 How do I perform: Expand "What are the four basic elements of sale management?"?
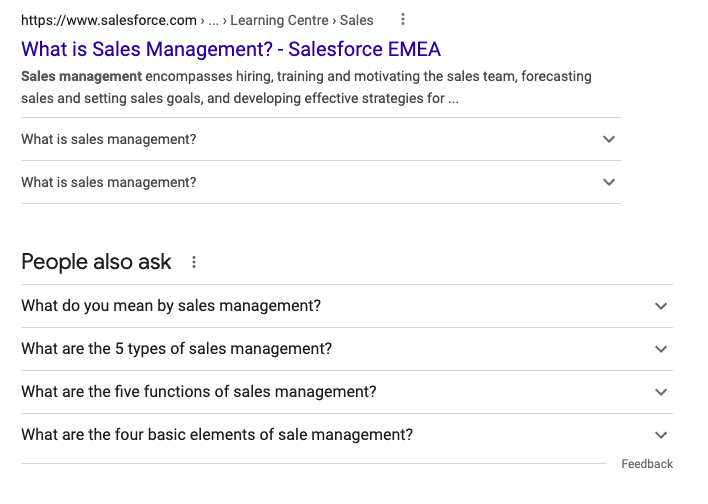[347, 435]
